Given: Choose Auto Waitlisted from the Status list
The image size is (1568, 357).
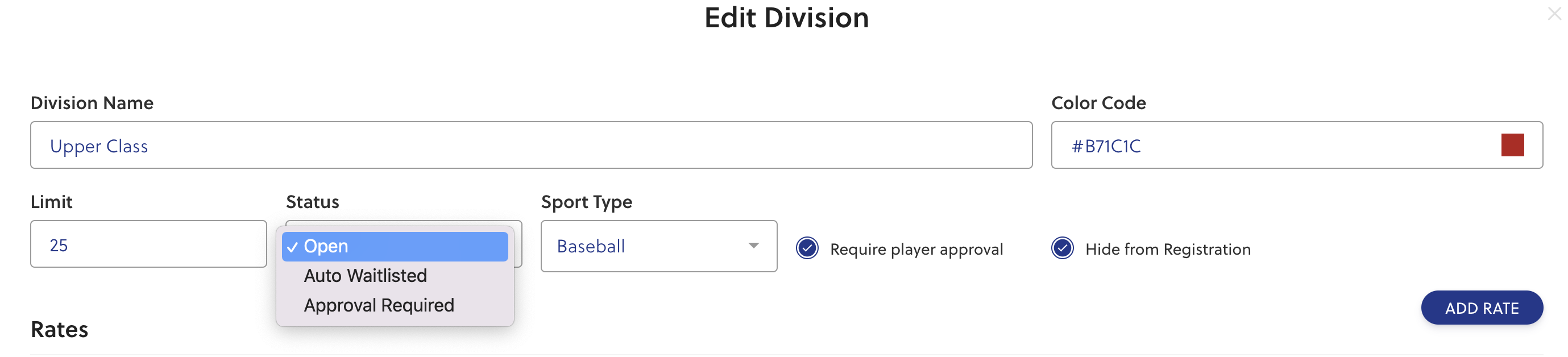Looking at the screenshot, I should pyautogui.click(x=365, y=276).
